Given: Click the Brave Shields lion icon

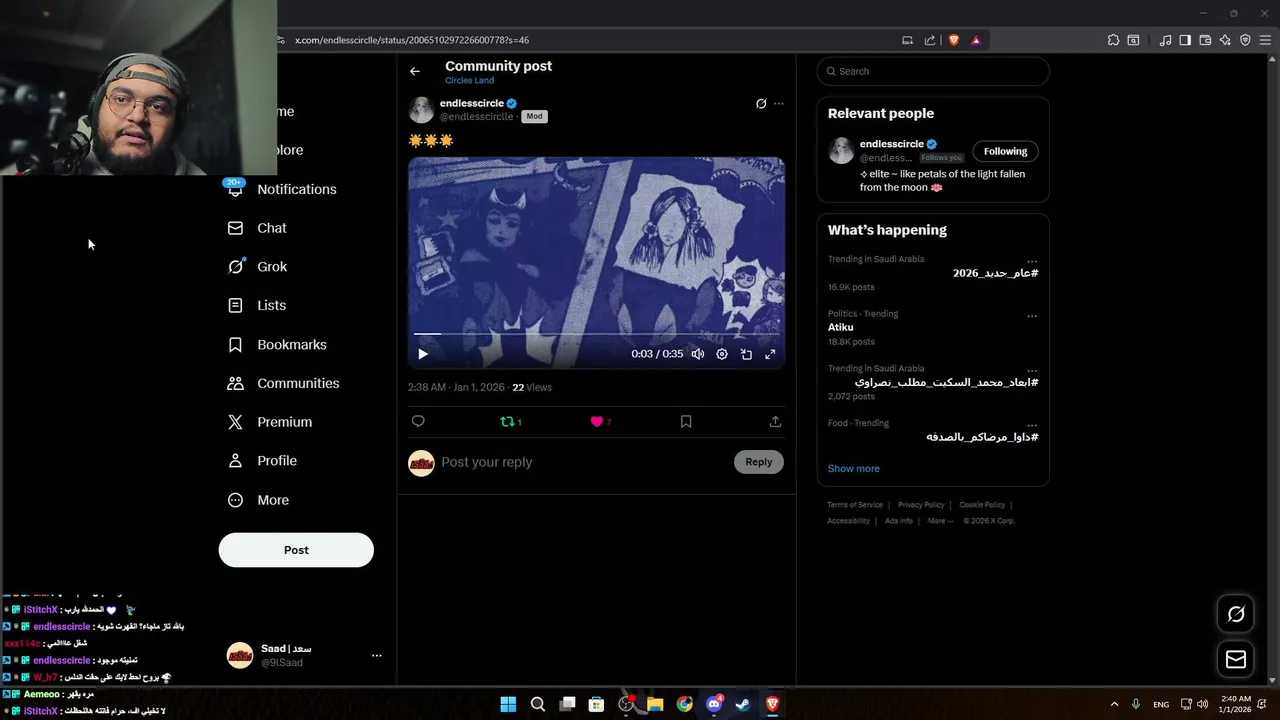Looking at the screenshot, I should click(953, 40).
